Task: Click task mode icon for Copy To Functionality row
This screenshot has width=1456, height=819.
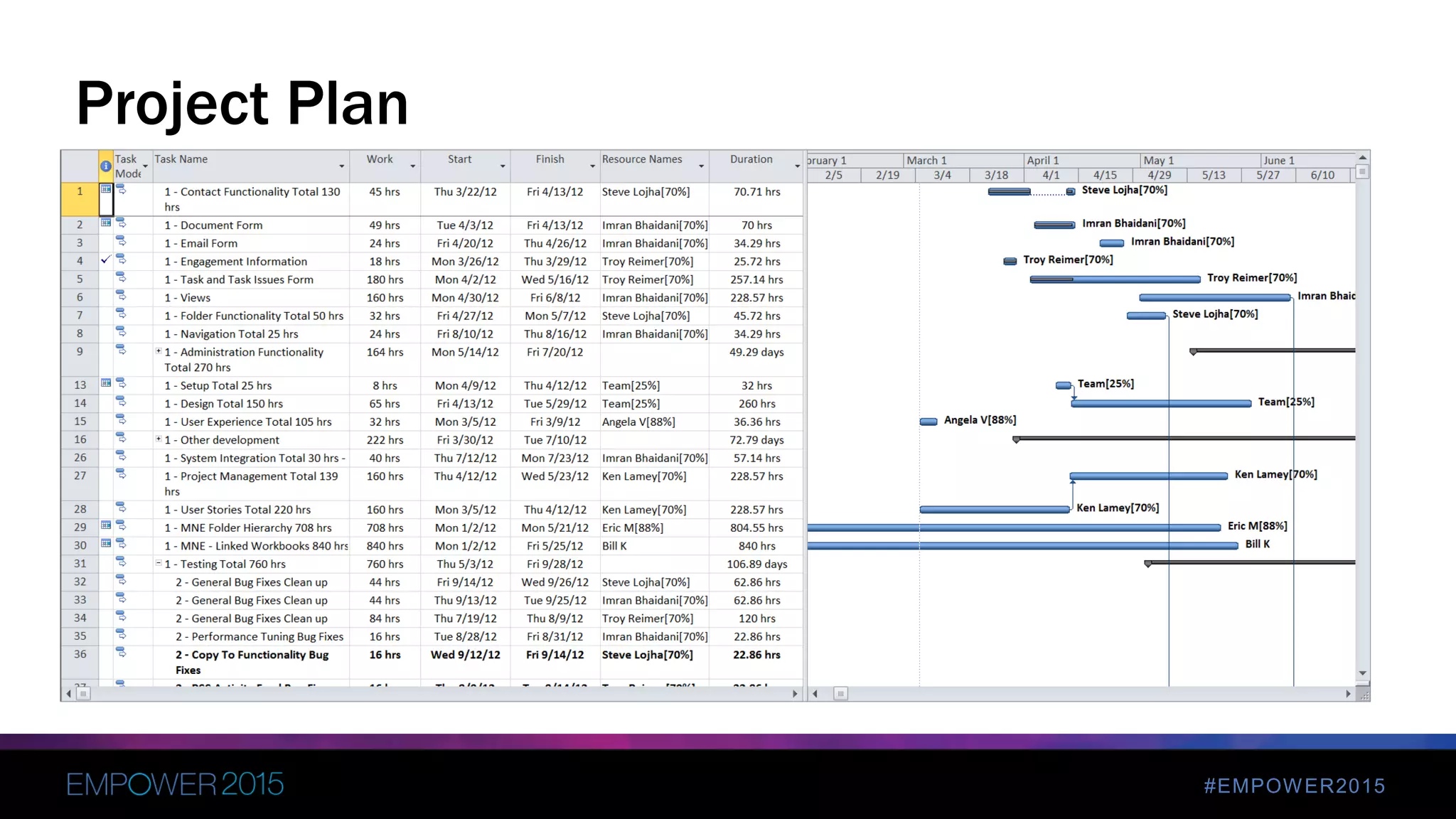Action: pyautogui.click(x=121, y=652)
